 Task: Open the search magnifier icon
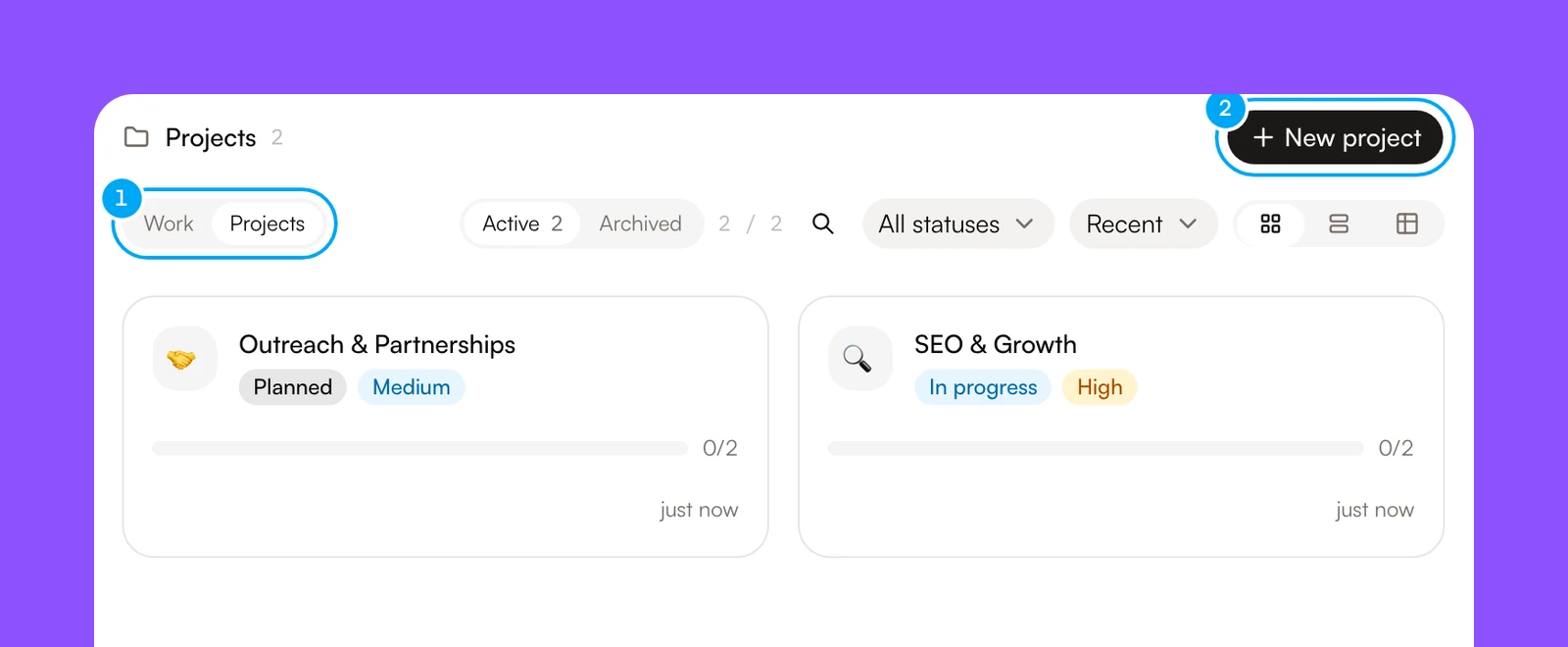[823, 224]
